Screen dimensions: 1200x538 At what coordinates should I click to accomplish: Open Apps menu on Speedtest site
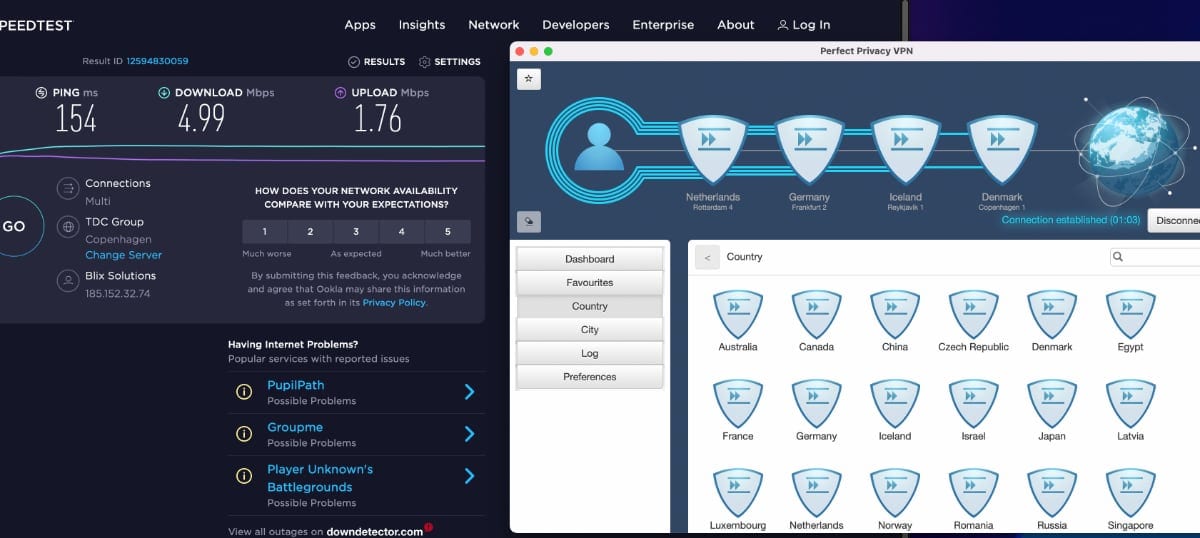[x=360, y=25]
